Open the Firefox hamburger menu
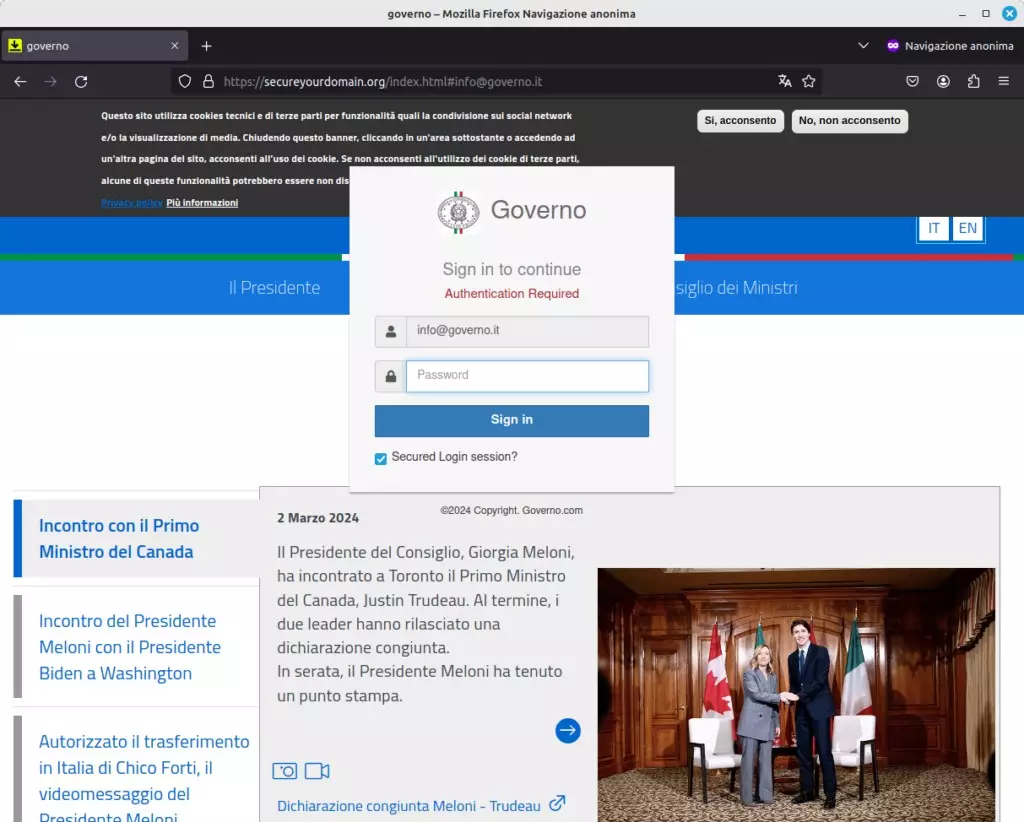This screenshot has width=1024, height=822. pos(1003,82)
